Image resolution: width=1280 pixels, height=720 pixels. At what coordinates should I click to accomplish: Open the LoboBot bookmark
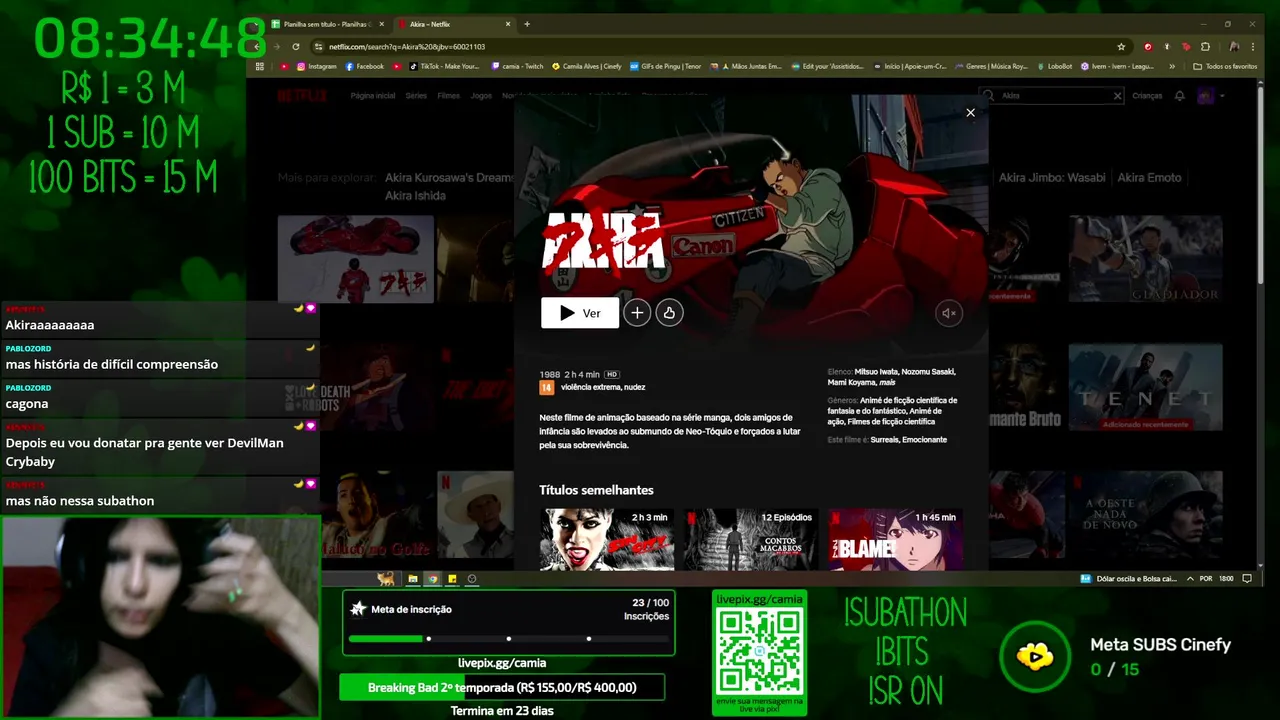click(1054, 66)
